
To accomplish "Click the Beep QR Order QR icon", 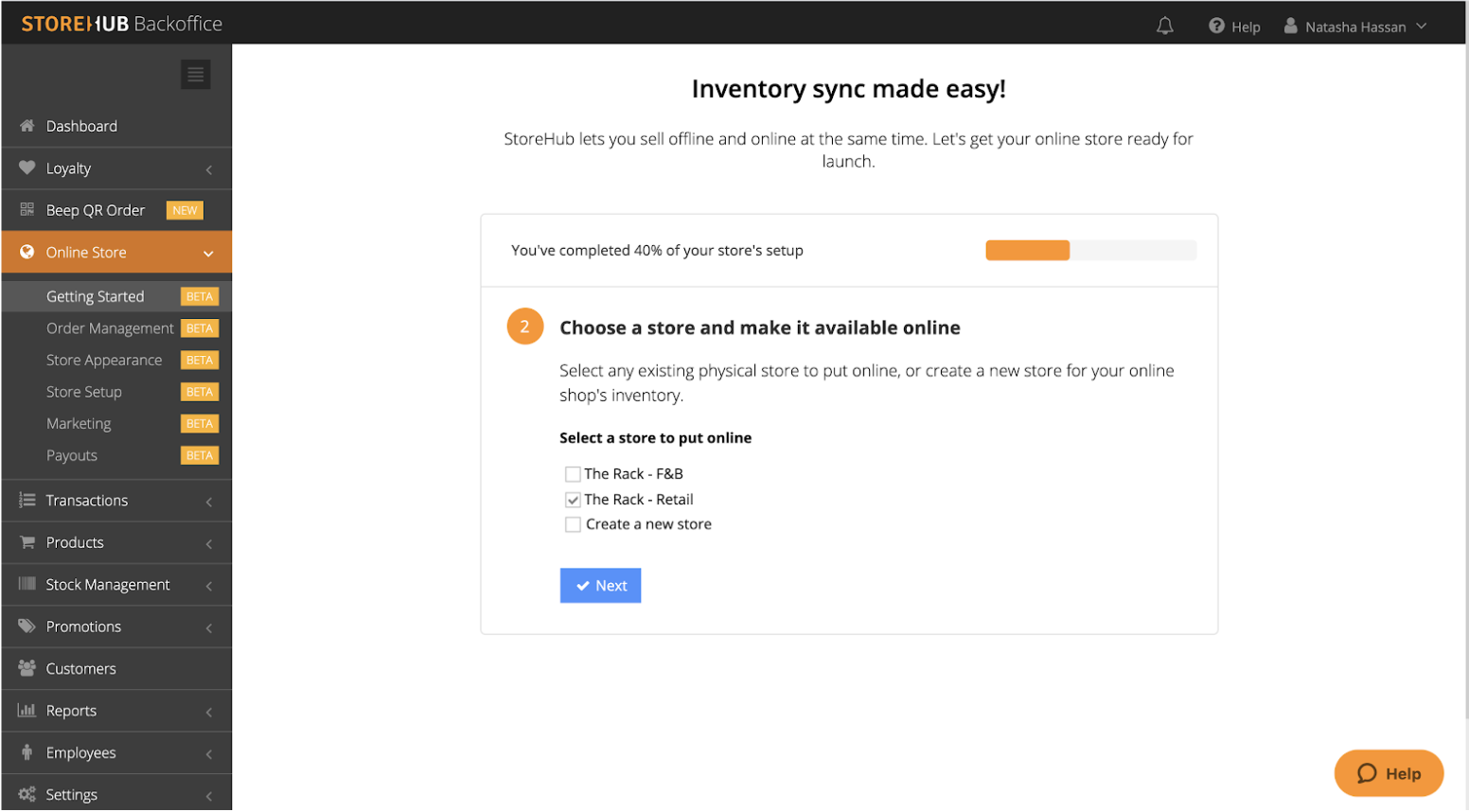I will tap(27, 210).
